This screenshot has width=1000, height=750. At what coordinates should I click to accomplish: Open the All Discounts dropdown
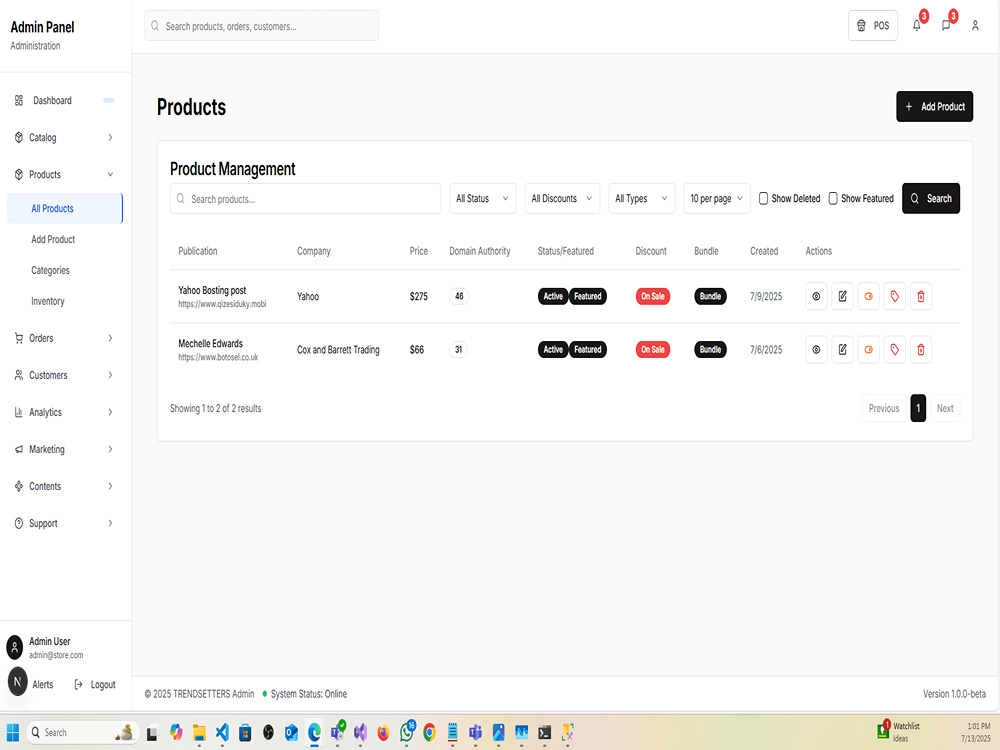point(562,198)
